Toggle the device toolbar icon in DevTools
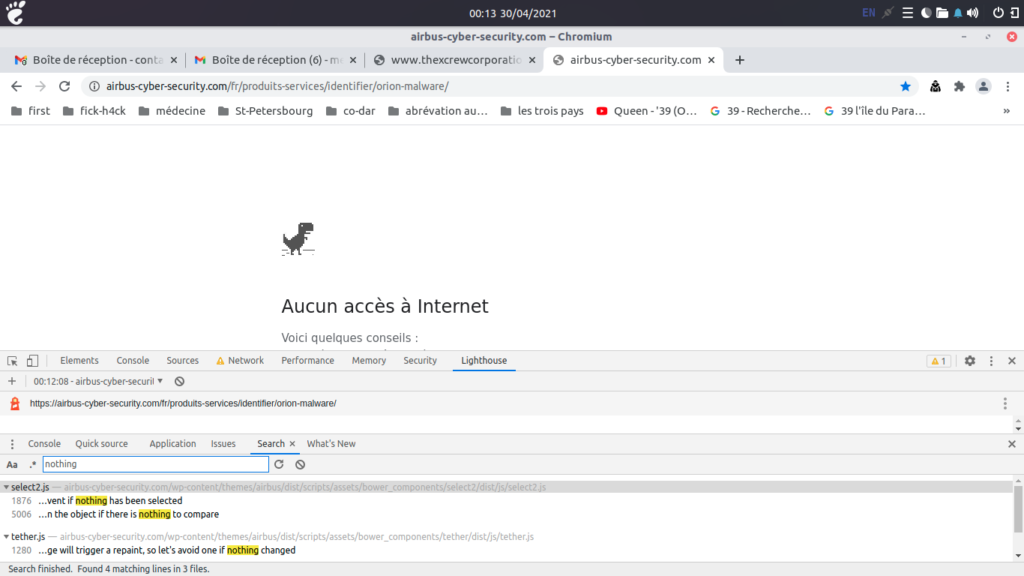Screen dimensions: 1024x576 point(32,360)
